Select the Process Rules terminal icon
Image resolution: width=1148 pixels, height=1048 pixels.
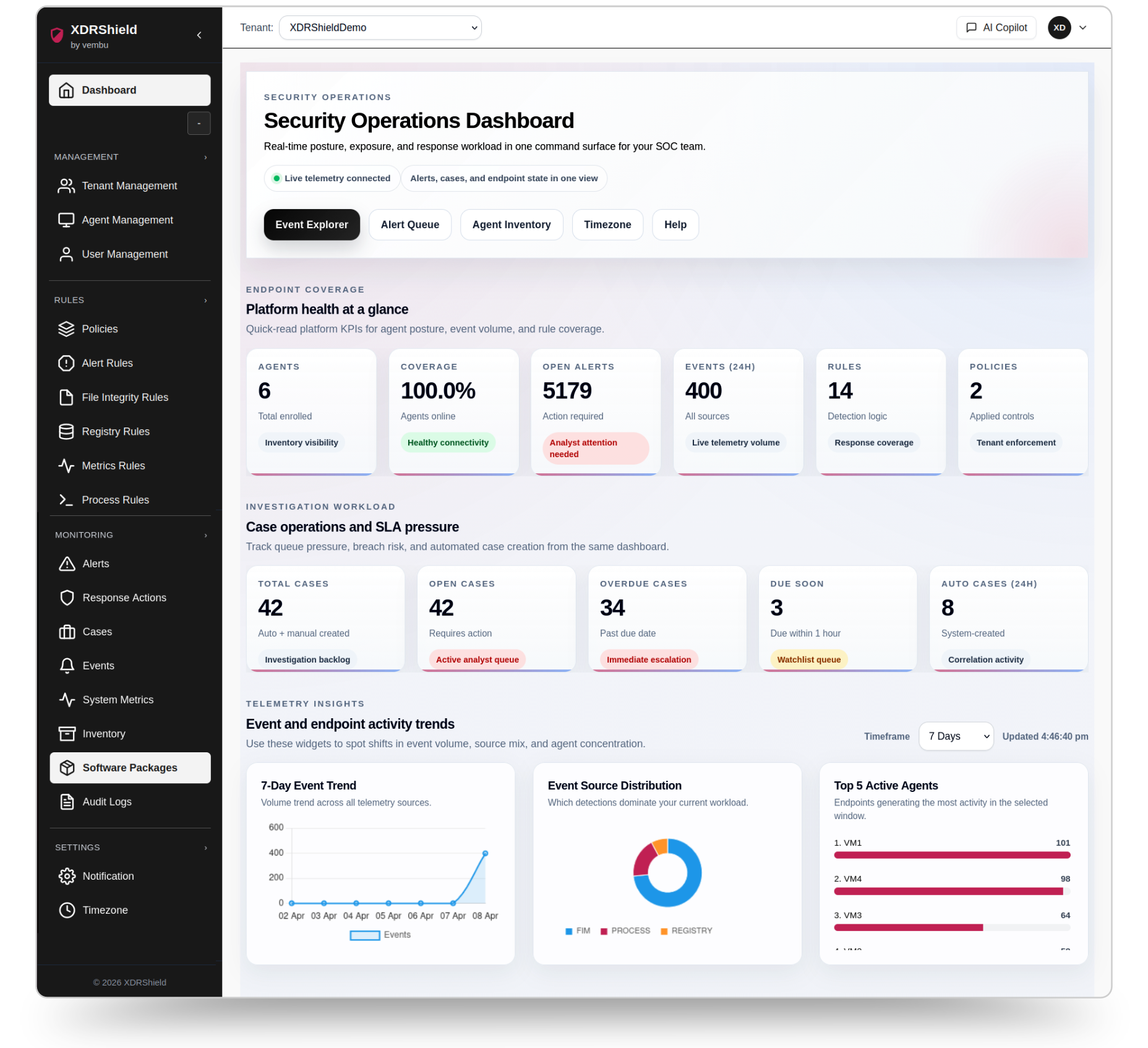66,500
